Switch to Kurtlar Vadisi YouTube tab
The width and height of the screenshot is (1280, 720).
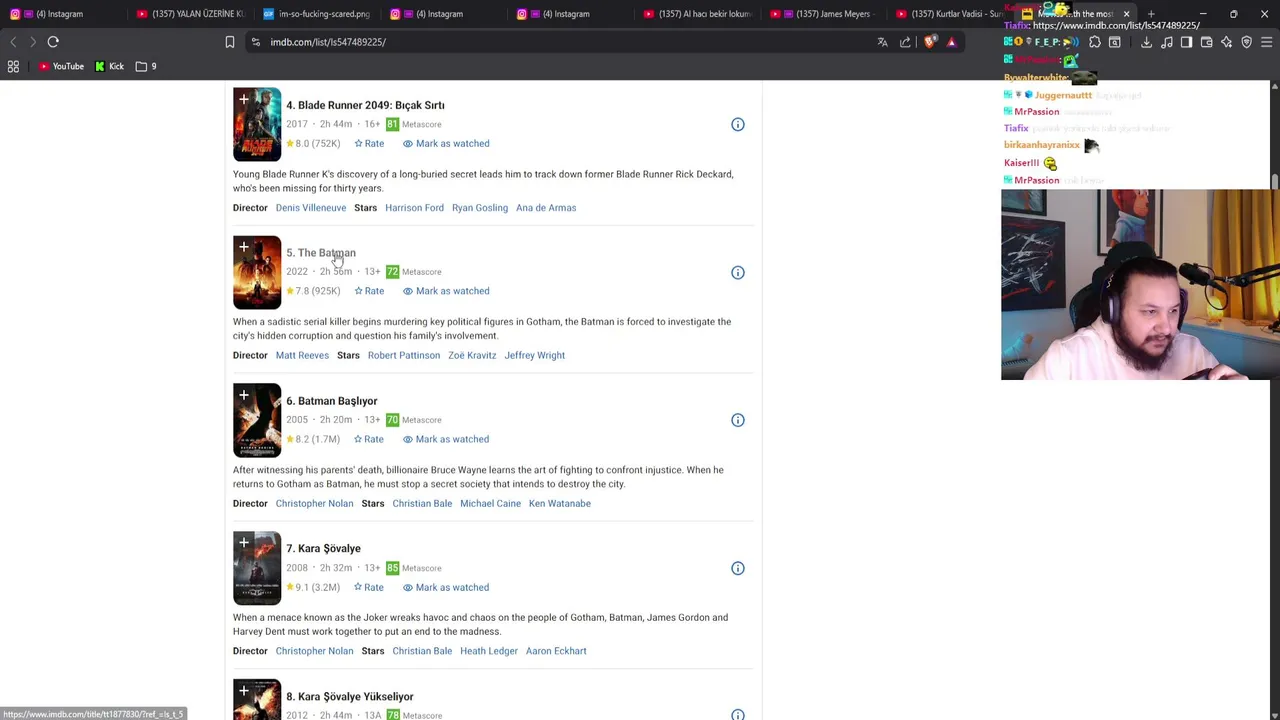pyautogui.click(x=950, y=14)
